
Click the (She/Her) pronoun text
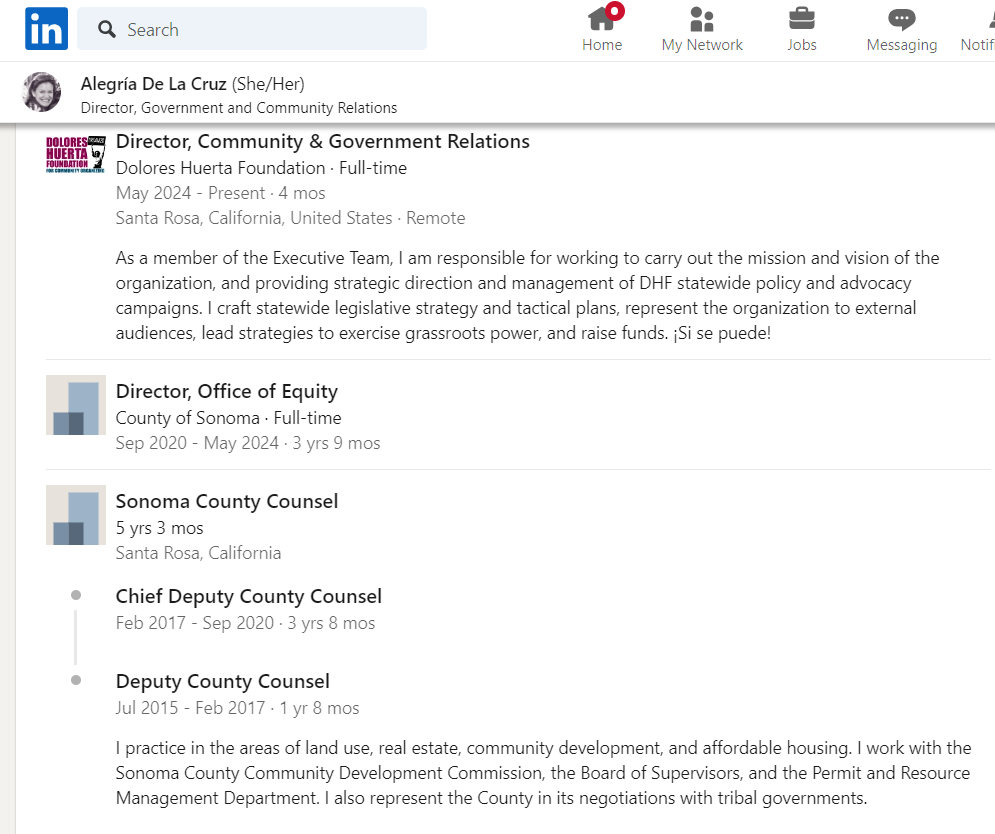click(x=268, y=84)
